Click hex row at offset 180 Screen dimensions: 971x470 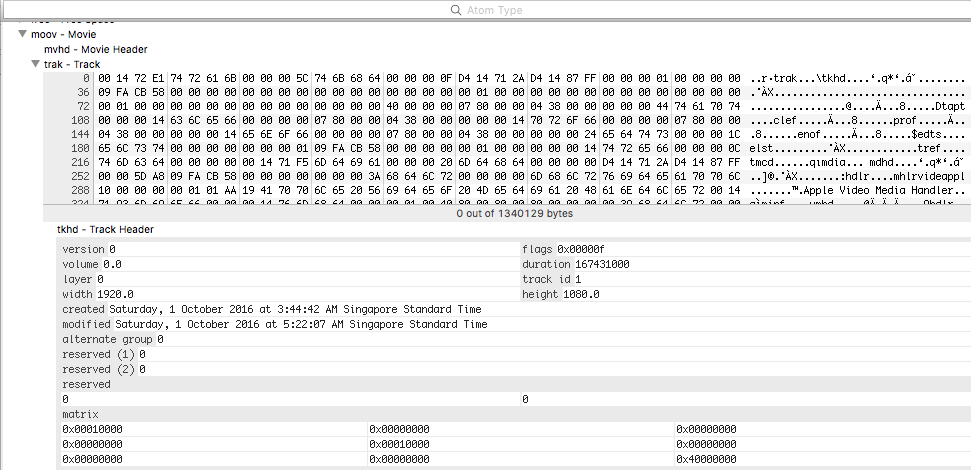point(505,148)
